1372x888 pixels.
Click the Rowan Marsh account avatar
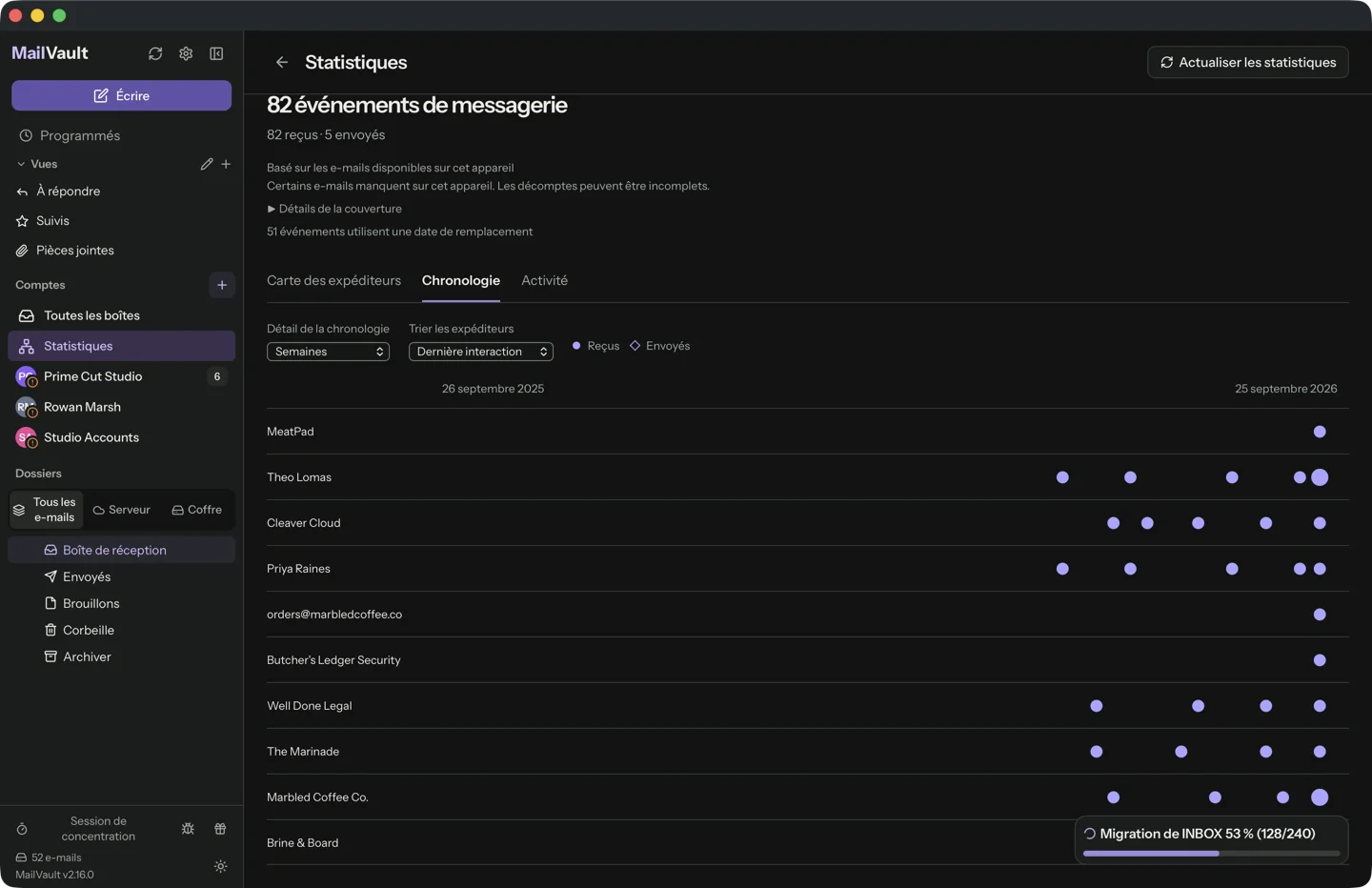pos(26,407)
